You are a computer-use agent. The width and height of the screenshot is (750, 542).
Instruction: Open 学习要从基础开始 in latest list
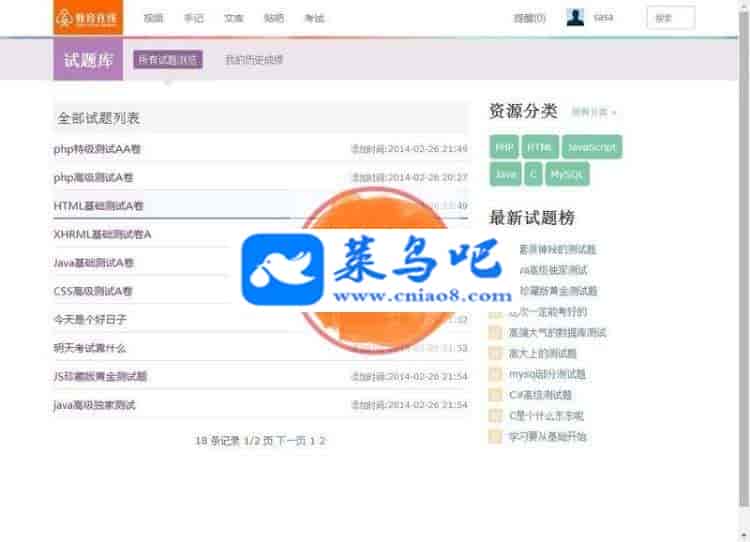(x=548, y=437)
